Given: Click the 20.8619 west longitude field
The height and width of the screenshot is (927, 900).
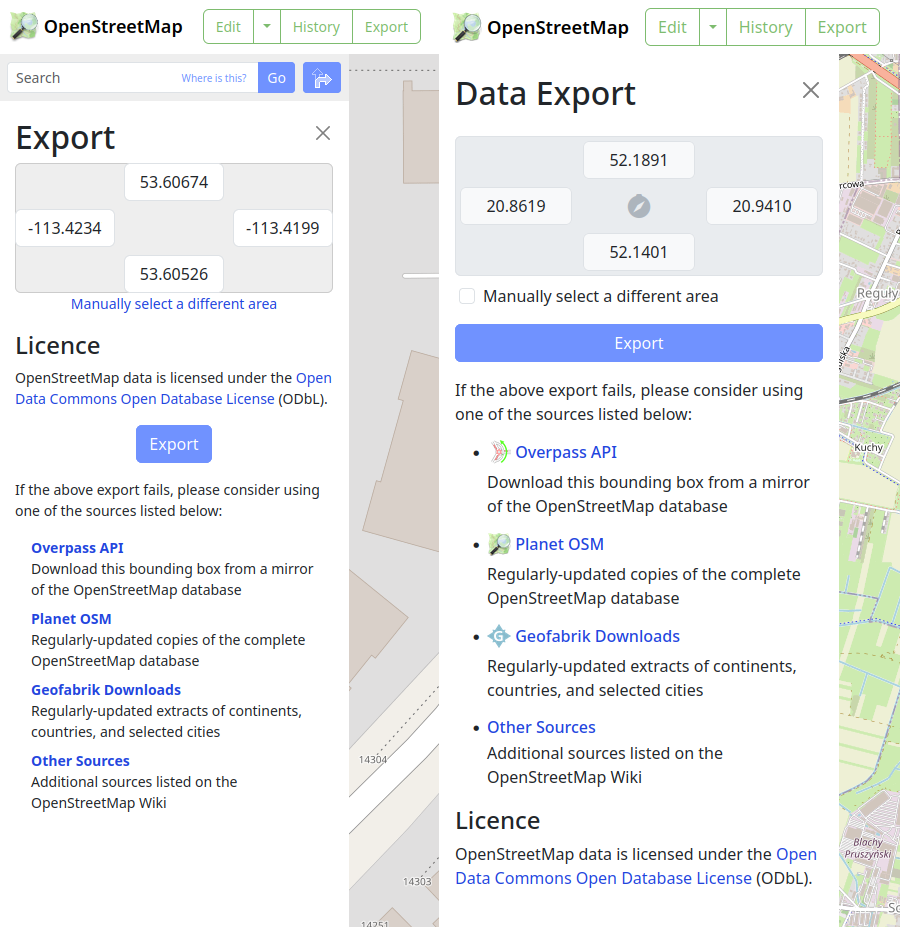Looking at the screenshot, I should [516, 206].
